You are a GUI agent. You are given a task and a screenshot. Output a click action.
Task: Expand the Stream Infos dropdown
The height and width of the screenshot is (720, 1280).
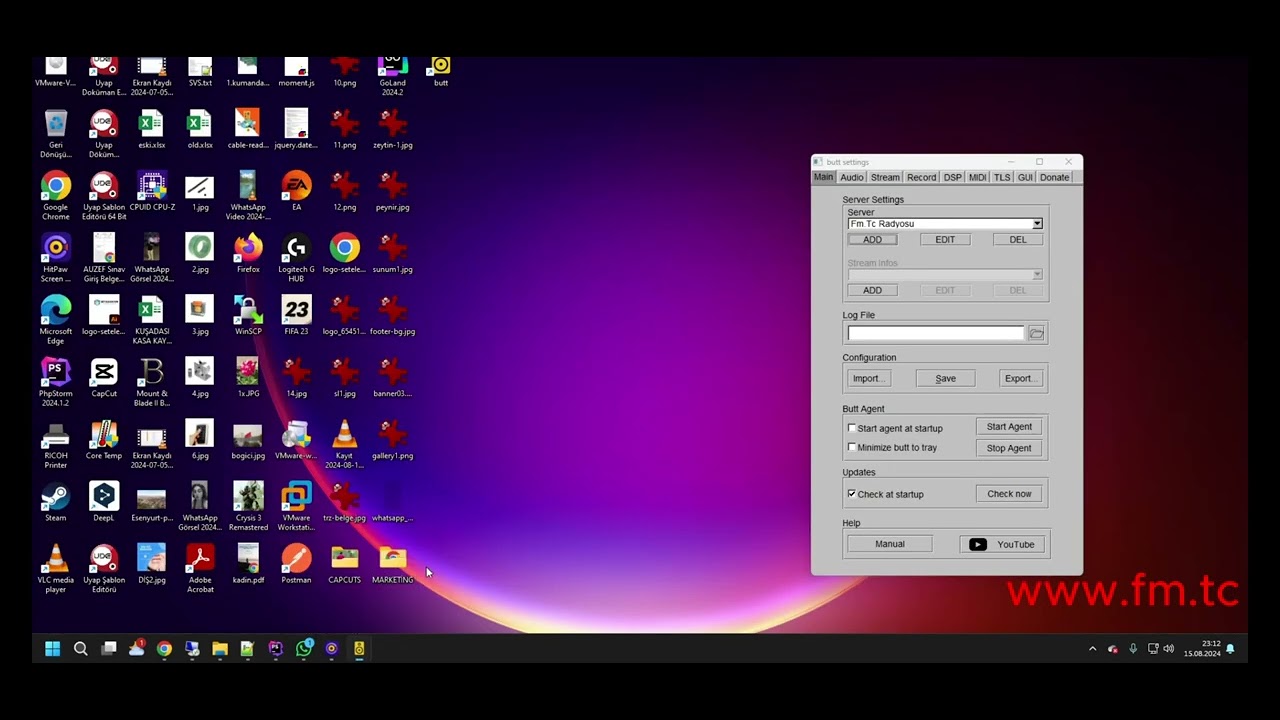(x=945, y=274)
